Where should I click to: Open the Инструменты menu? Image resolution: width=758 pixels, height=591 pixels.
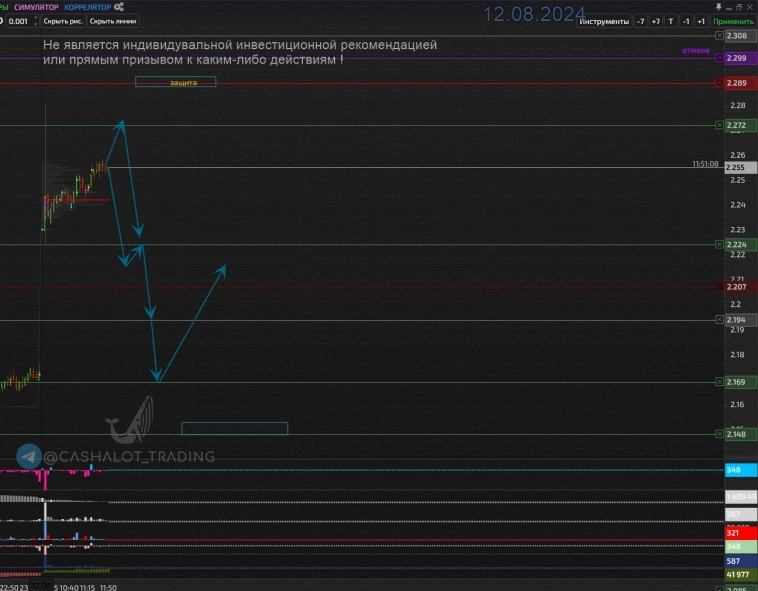[x=604, y=21]
